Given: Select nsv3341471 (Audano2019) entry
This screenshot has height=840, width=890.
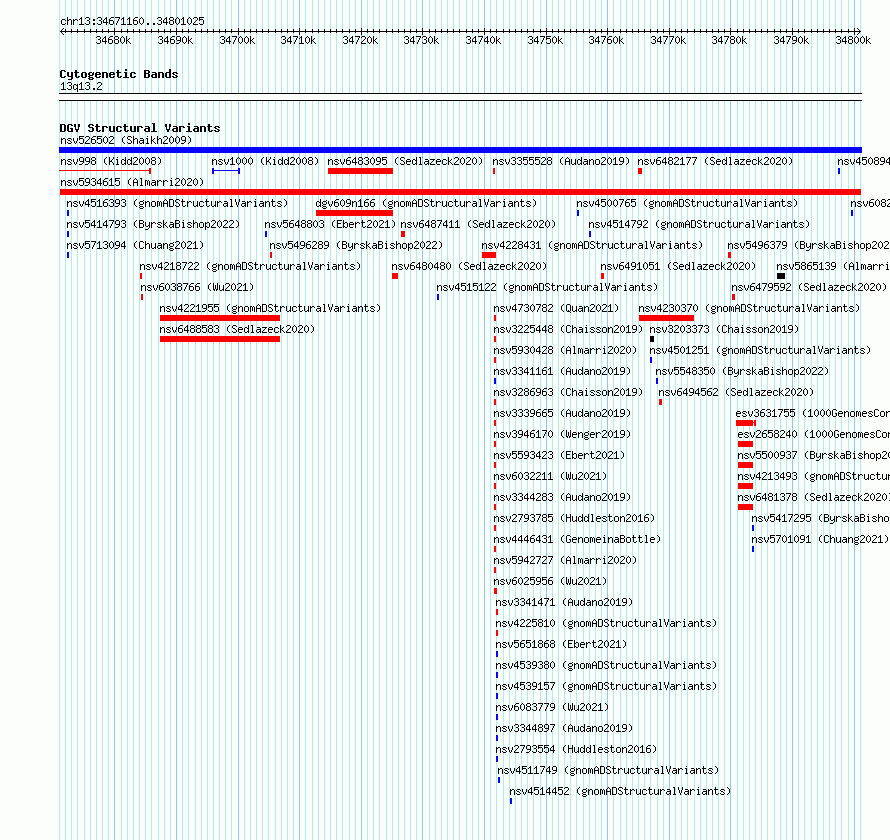Looking at the screenshot, I should 564,602.
